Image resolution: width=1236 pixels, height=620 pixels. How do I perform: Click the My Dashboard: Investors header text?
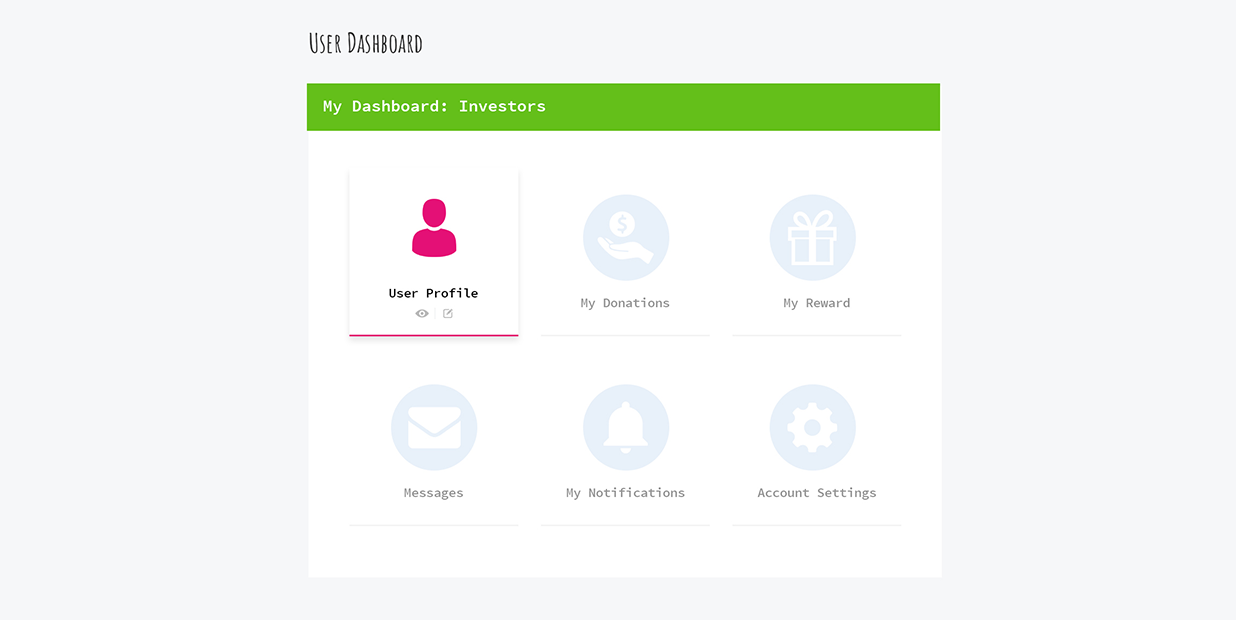434,106
